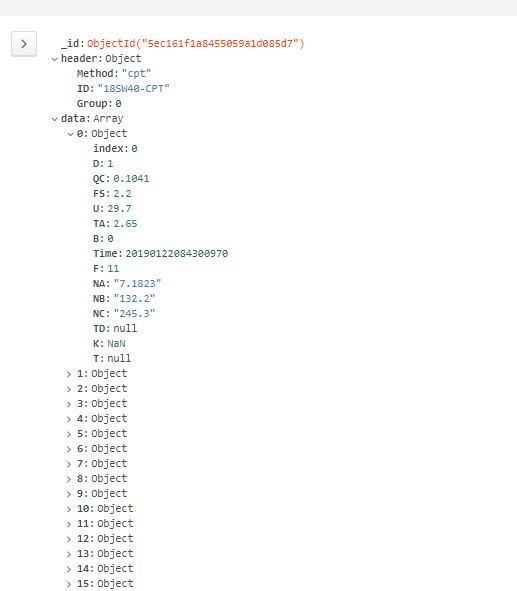The image size is (517, 591).
Task: Click the F field value 11
Action: pos(113,269)
